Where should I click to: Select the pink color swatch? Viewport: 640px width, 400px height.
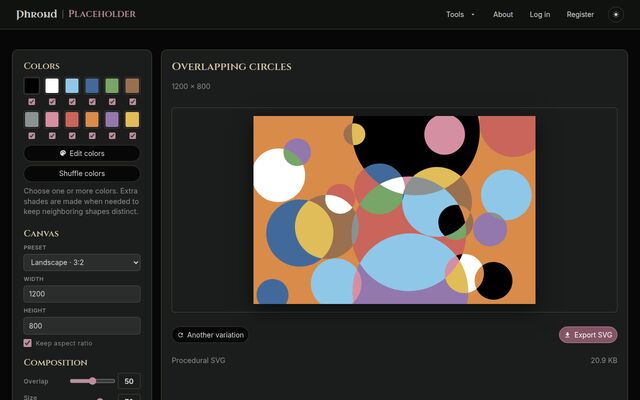click(x=52, y=120)
